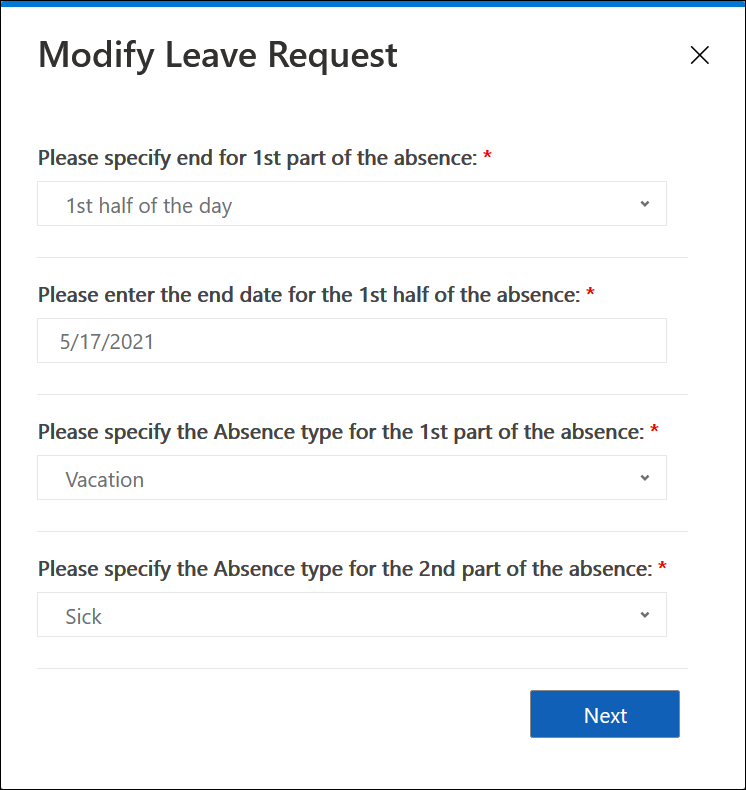This screenshot has height=790, width=746.
Task: Click the label 'Please enter the end date' text
Action: pos(308,295)
